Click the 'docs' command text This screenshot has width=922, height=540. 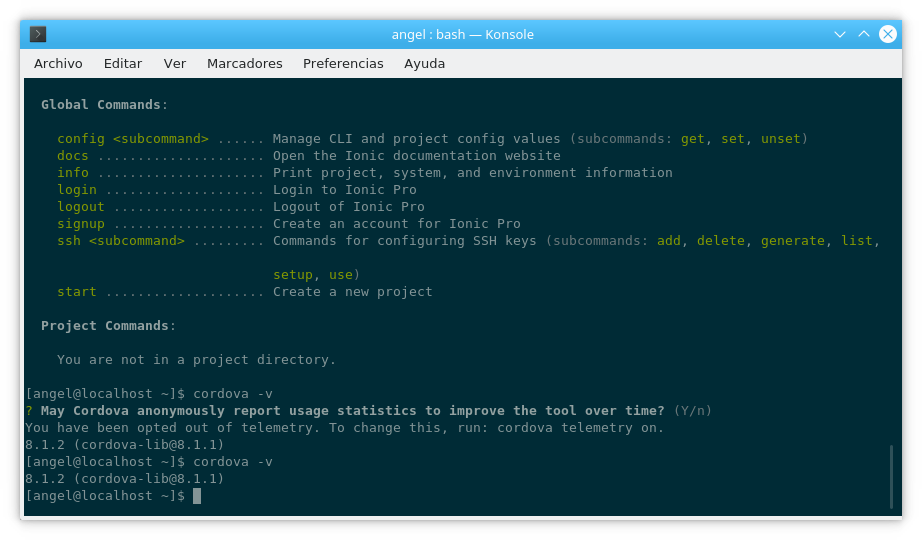point(73,156)
